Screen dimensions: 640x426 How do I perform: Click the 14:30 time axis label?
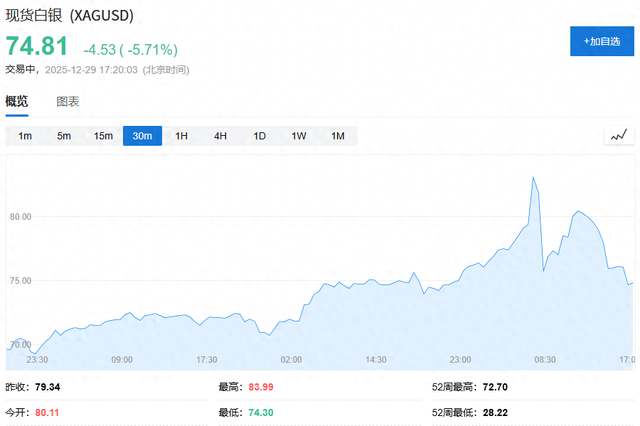(x=376, y=358)
